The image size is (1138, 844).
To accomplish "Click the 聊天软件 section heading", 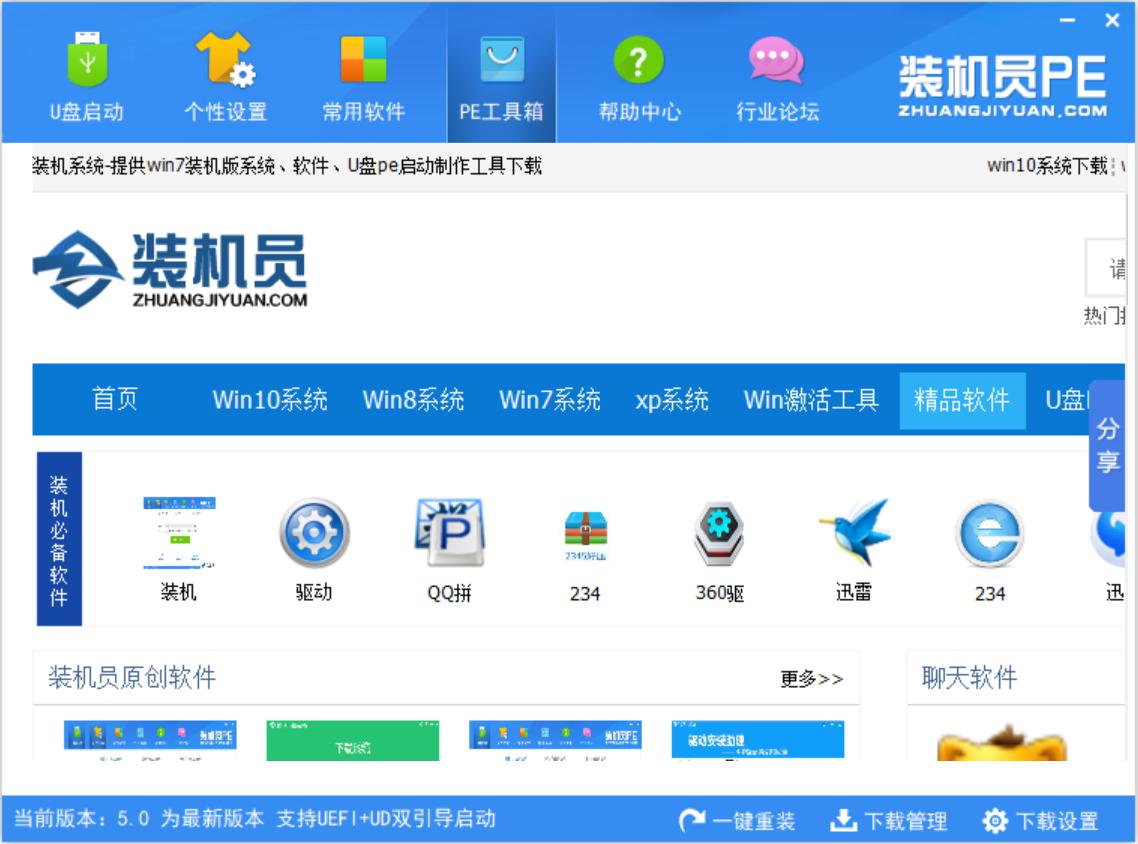I will point(969,677).
